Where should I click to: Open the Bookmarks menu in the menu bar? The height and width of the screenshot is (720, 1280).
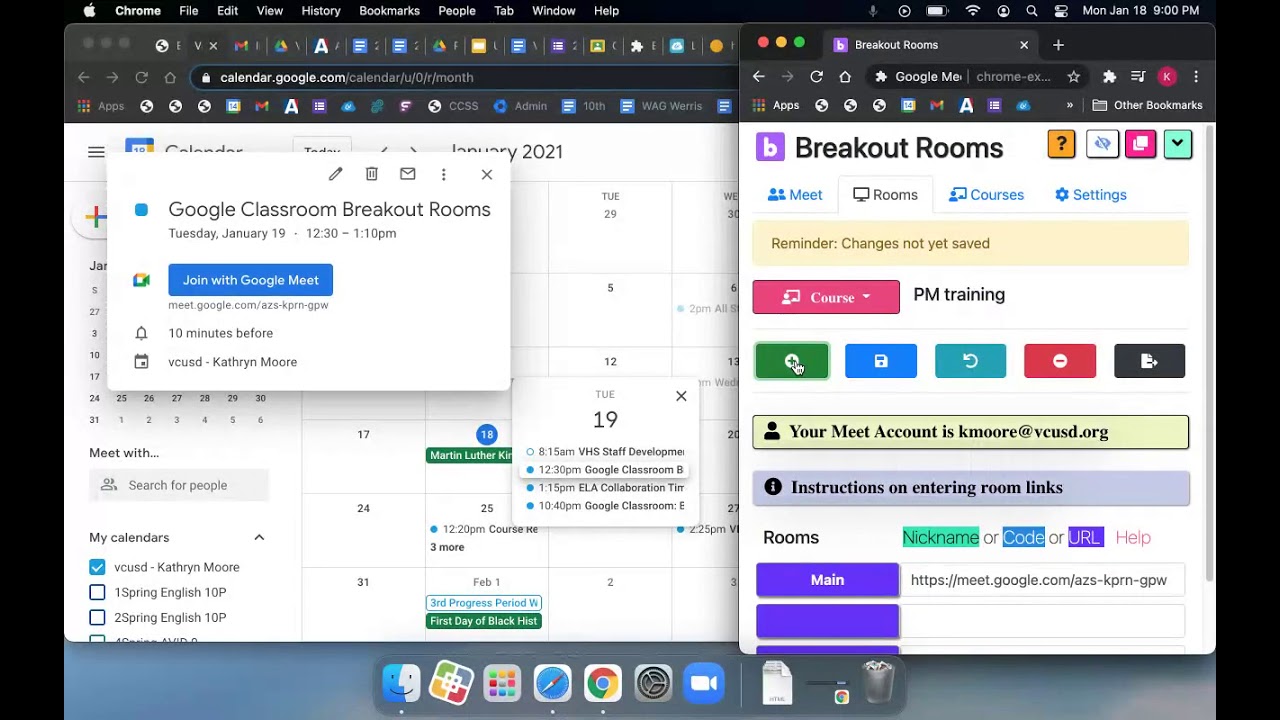coord(389,11)
